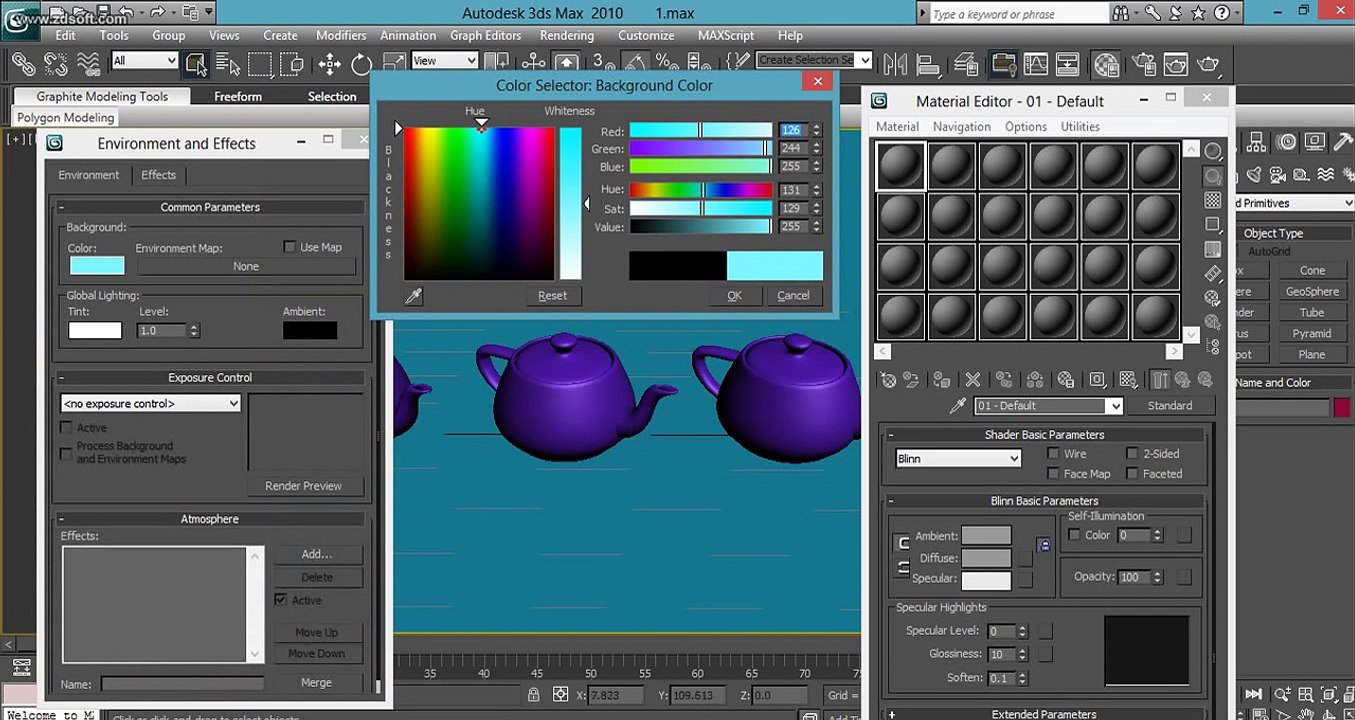Open the MAXScript menu
The height and width of the screenshot is (720, 1355).
point(726,35)
